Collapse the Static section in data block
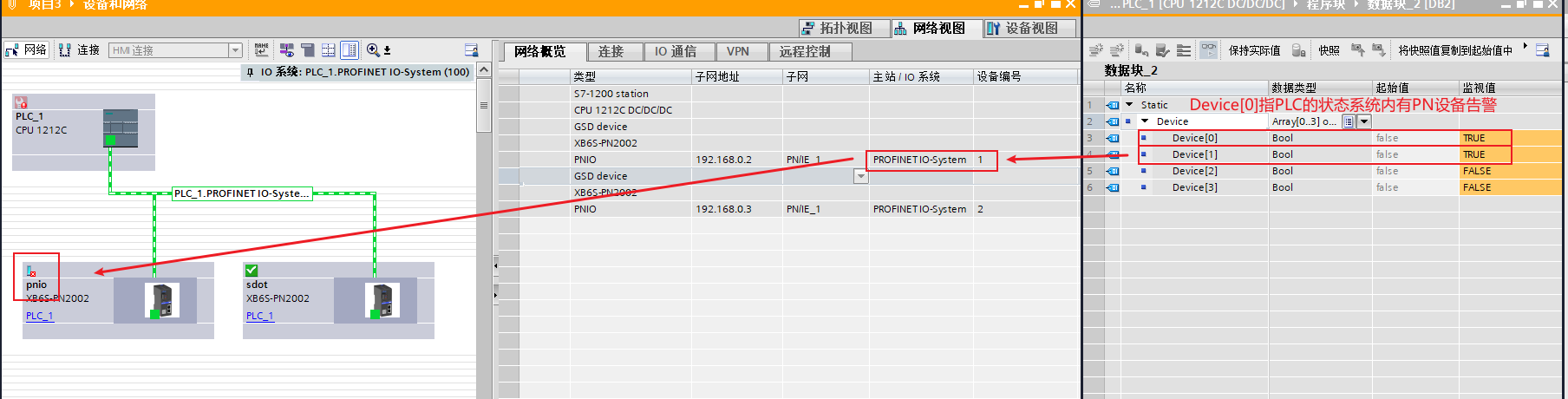 (x=1129, y=105)
